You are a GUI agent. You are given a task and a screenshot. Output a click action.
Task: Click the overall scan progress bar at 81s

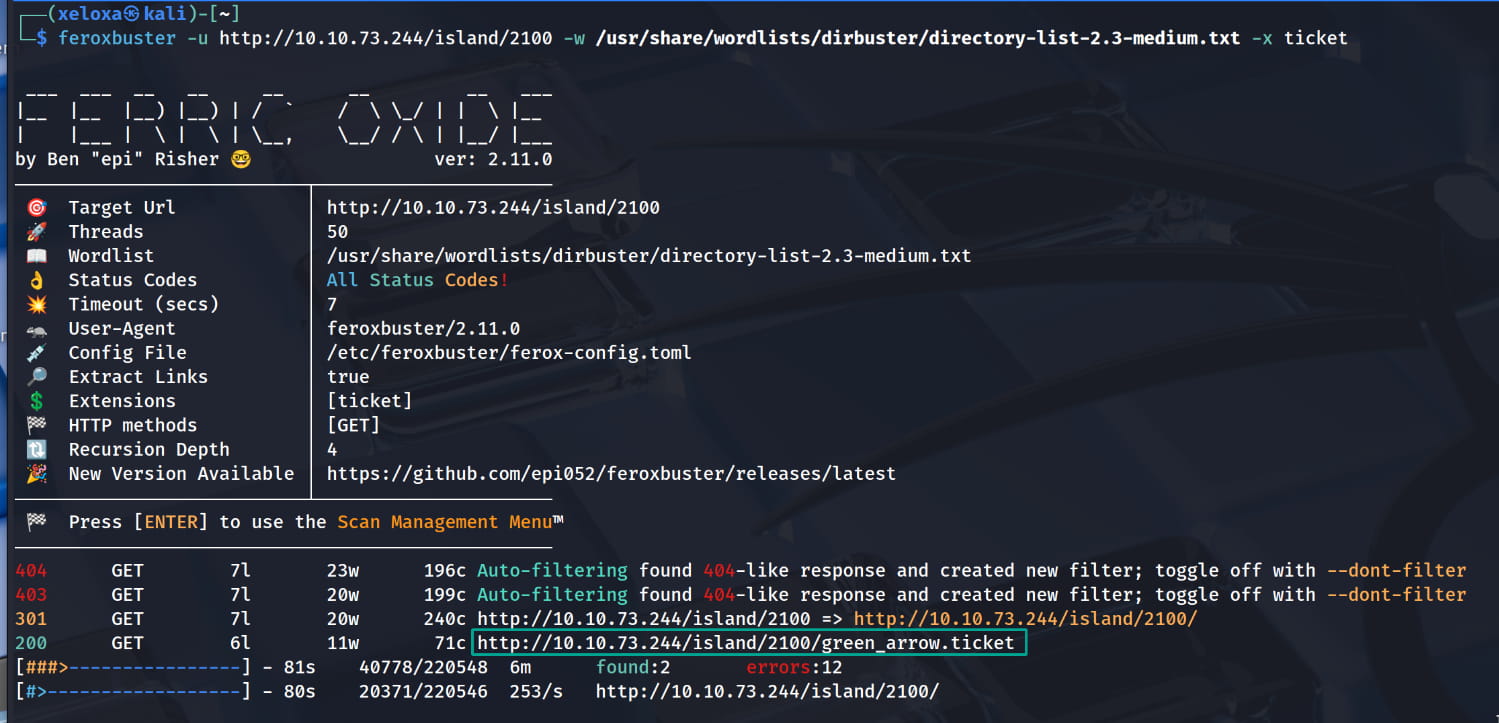tap(133, 667)
